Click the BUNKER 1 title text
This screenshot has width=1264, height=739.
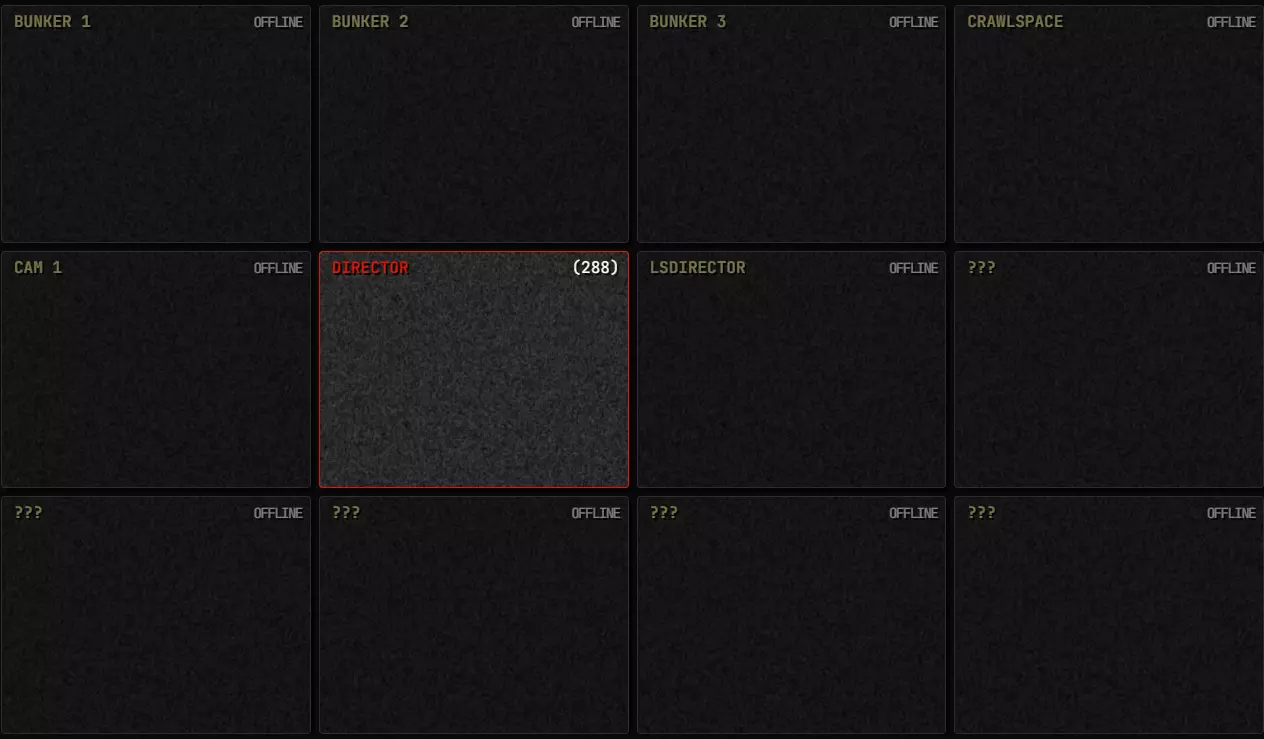coord(52,22)
